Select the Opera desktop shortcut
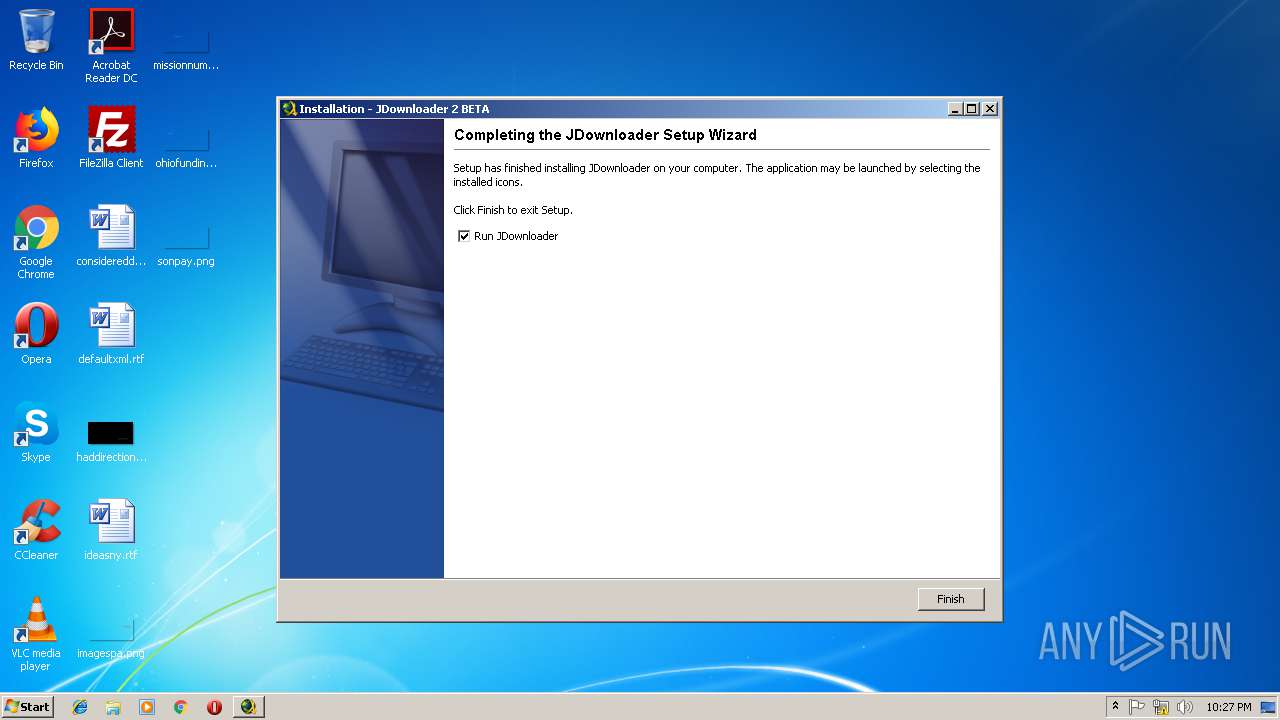Viewport: 1280px width, 720px height. (36, 334)
